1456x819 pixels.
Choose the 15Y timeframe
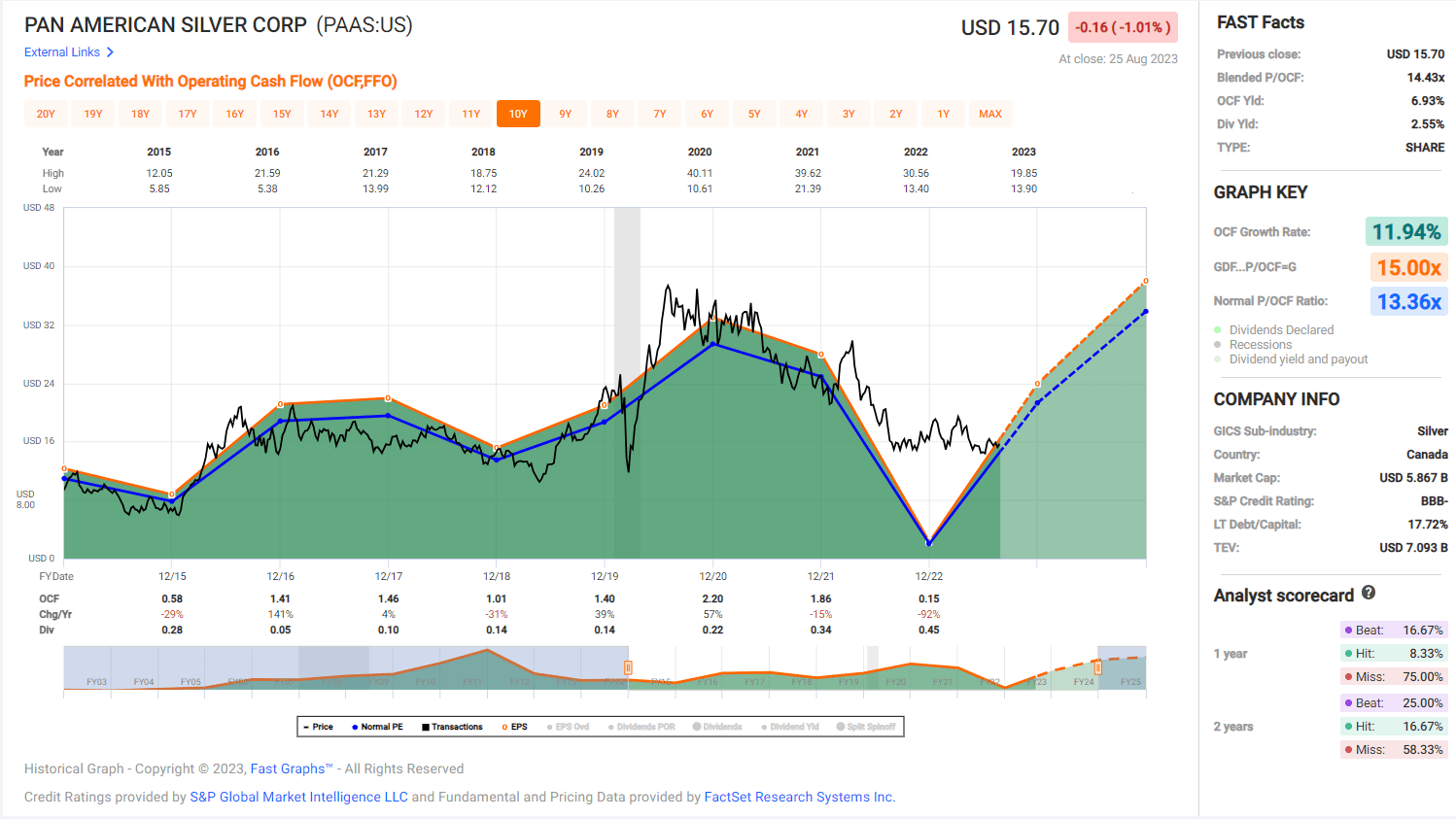pos(282,114)
